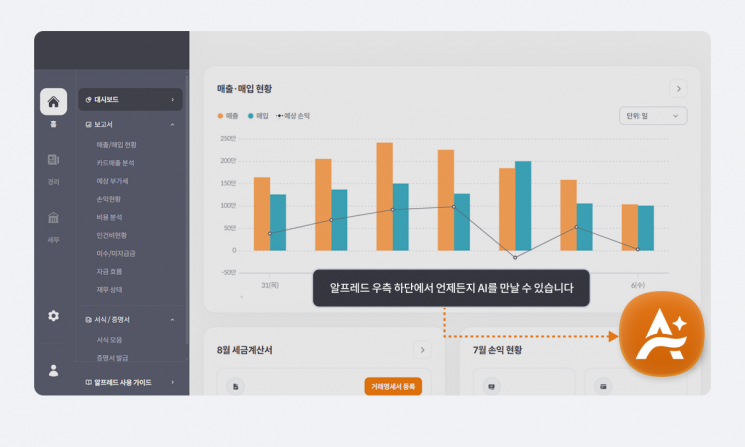Viewport: 745px width, 447px height.
Task: Open settings gear in sidebar
Action: click(53, 316)
